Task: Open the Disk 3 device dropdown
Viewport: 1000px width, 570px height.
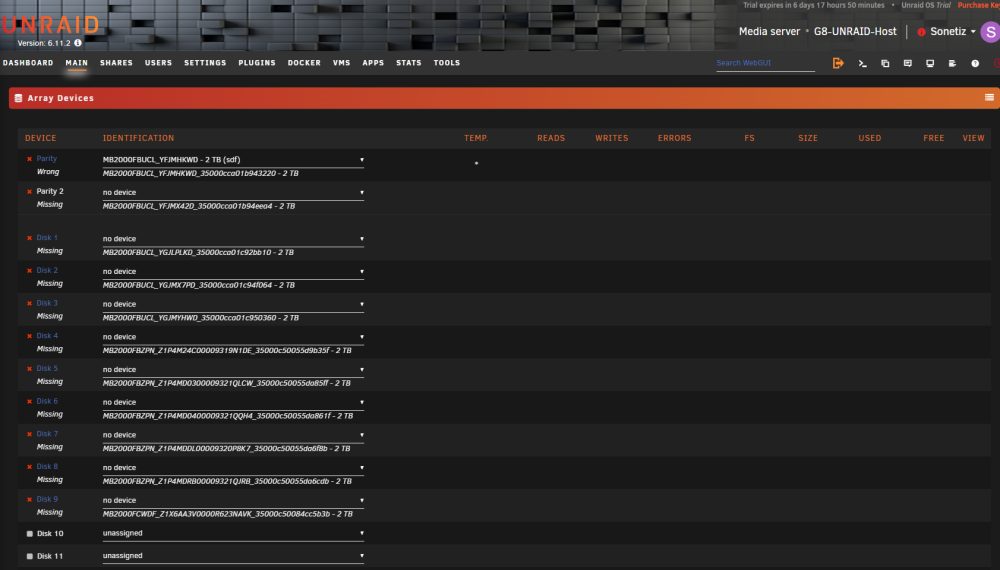Action: pos(233,304)
